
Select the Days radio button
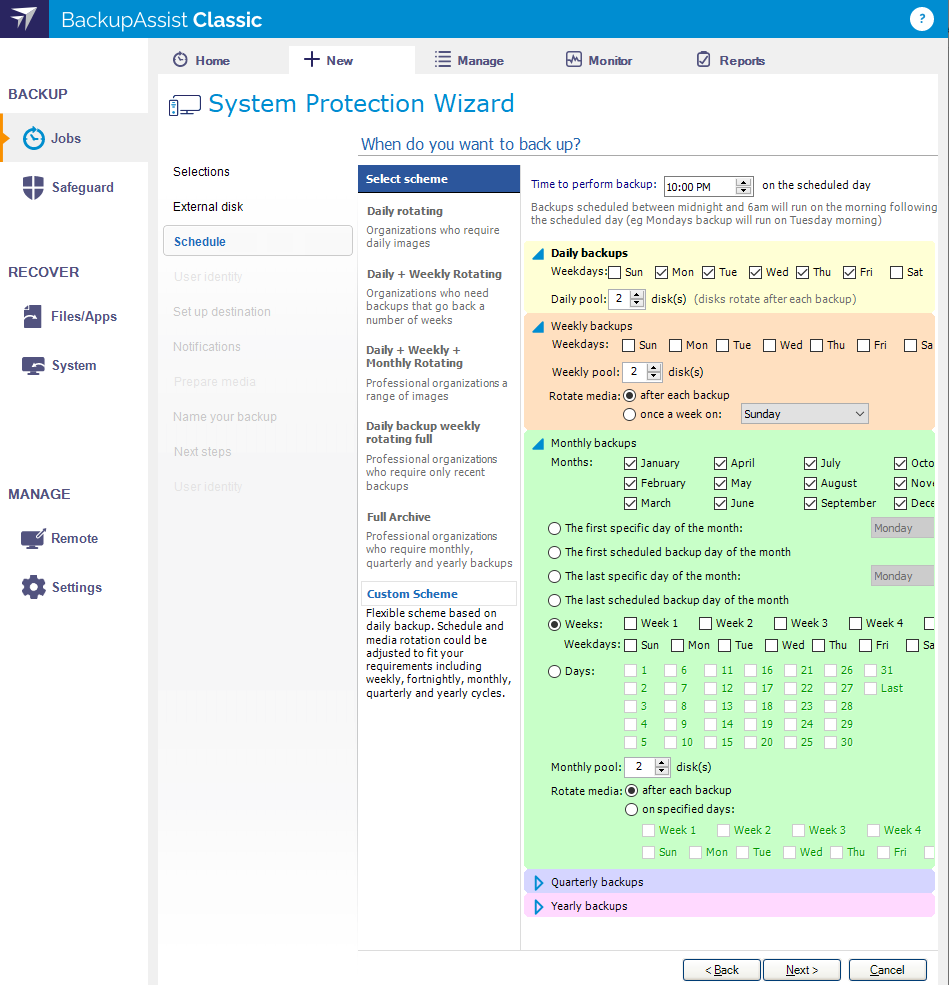point(554,671)
